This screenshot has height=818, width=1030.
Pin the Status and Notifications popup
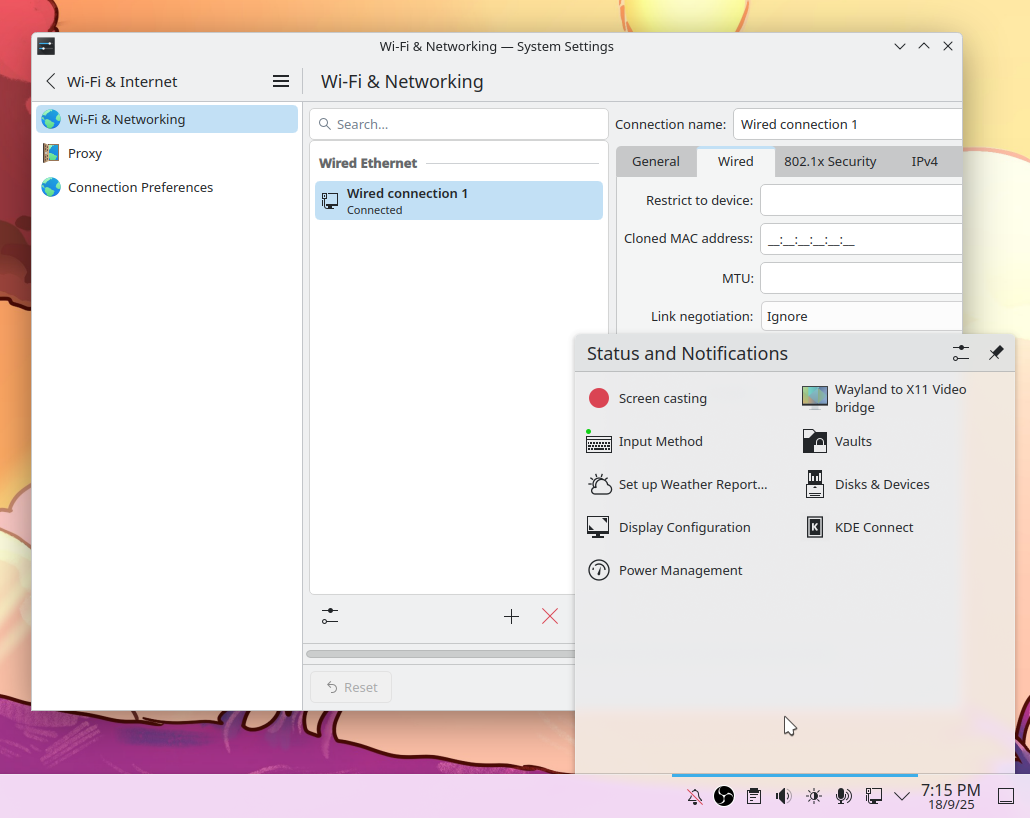pos(996,353)
